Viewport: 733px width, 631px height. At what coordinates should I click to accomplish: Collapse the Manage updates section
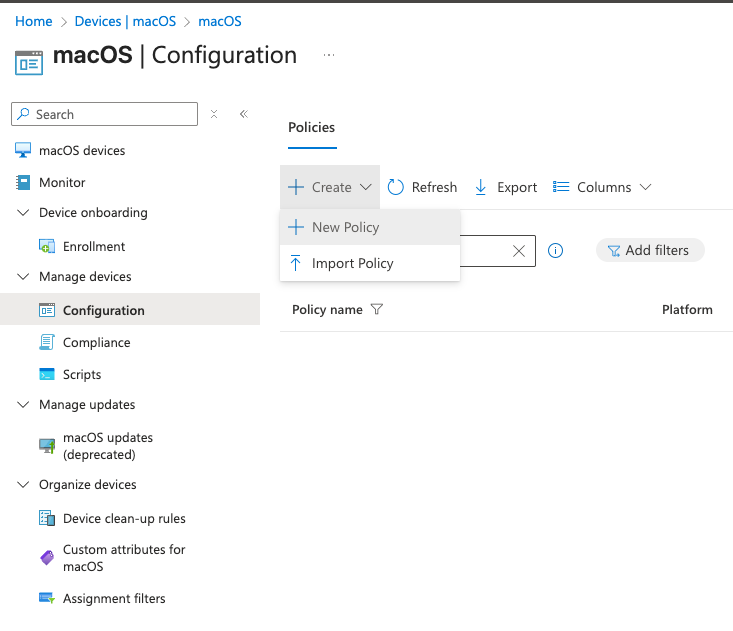tap(24, 405)
